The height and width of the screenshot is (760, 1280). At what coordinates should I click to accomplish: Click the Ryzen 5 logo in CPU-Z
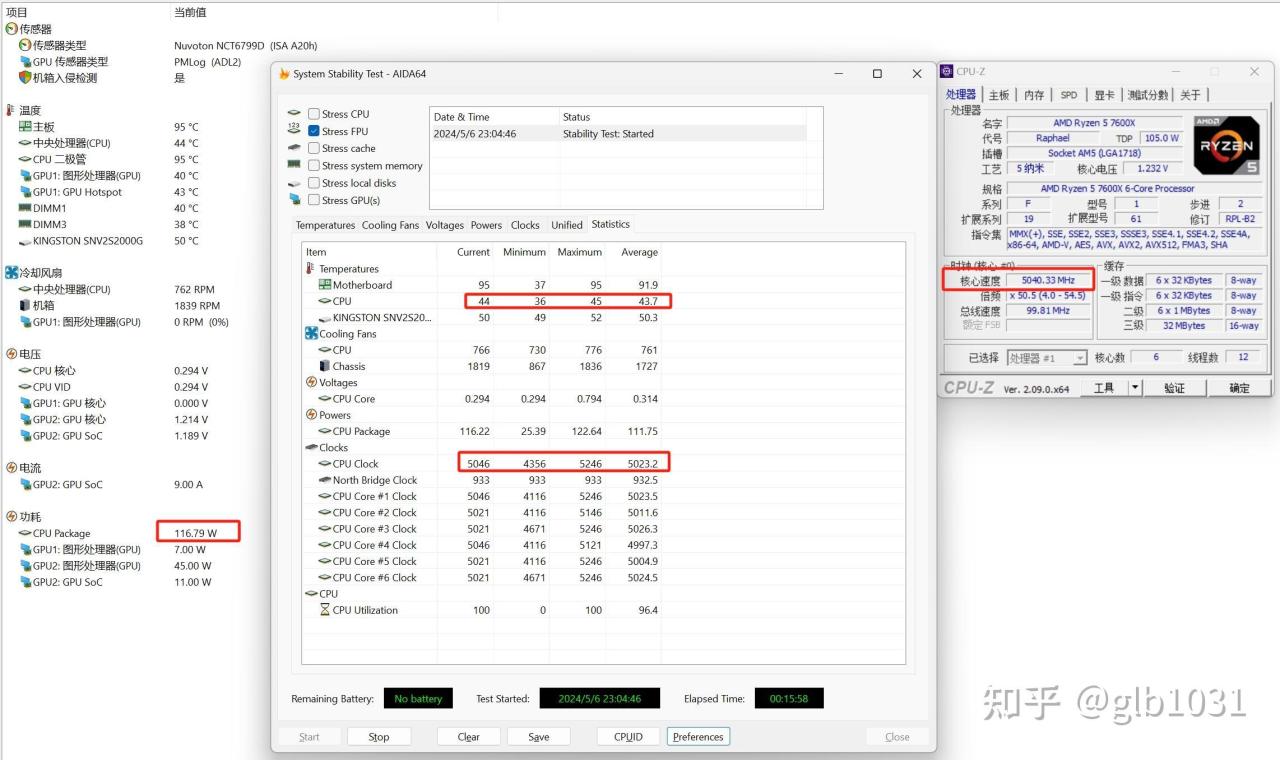click(1227, 146)
